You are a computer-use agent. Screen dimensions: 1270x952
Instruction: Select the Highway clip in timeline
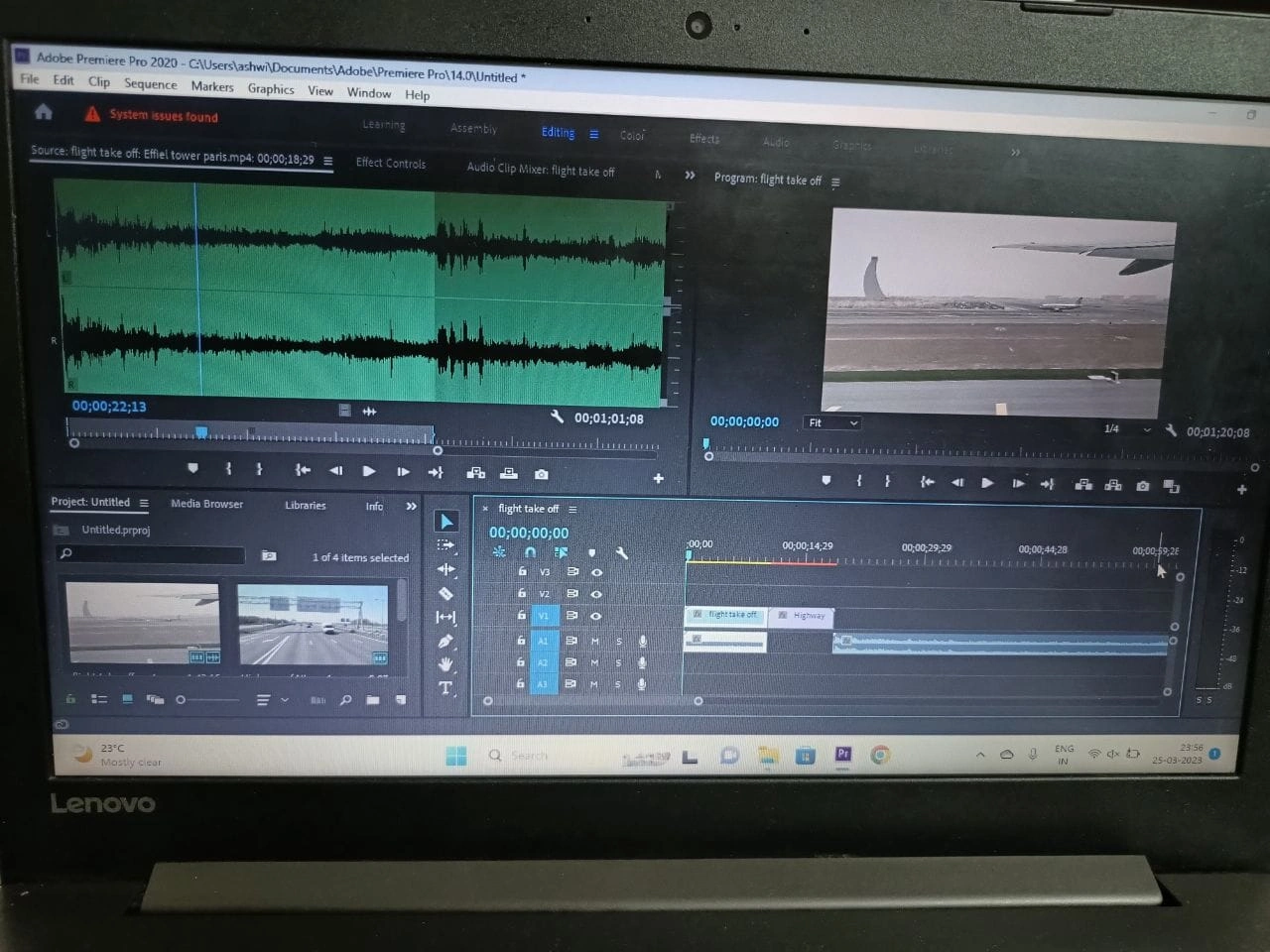tap(802, 616)
